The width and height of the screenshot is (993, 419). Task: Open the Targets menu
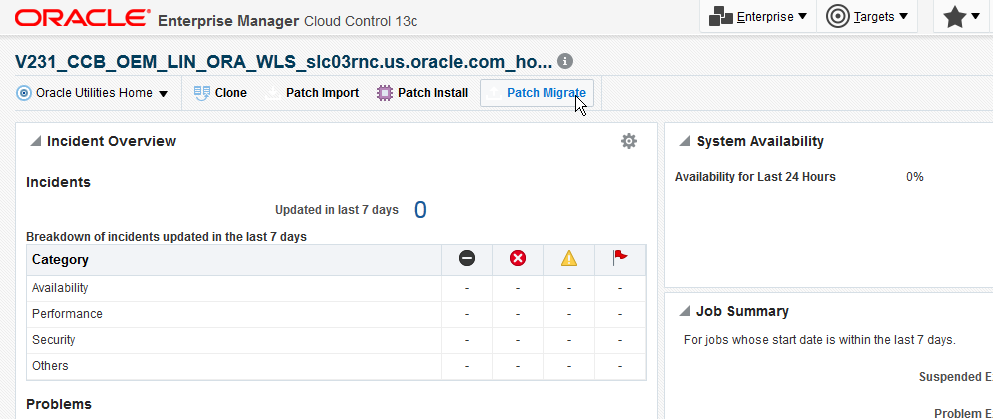click(x=866, y=16)
